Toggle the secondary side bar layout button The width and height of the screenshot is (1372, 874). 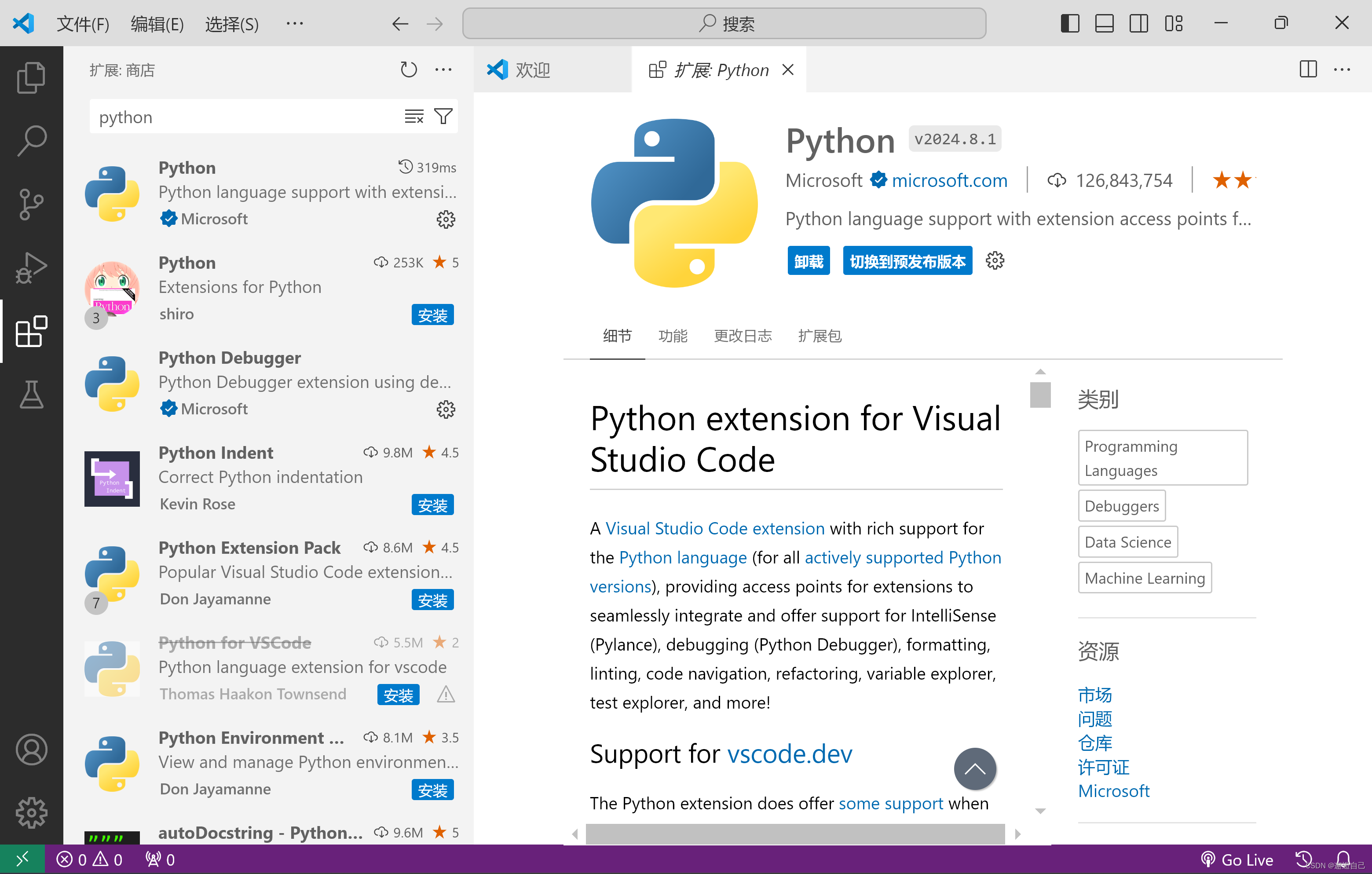coord(1138,23)
